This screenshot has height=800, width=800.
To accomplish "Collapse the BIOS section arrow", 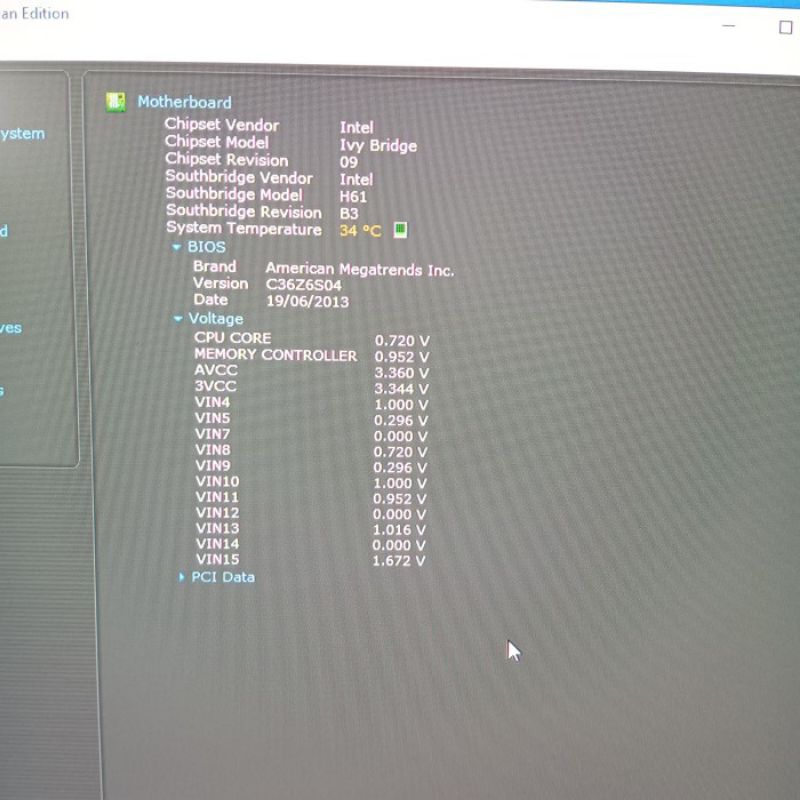I will pyautogui.click(x=177, y=247).
